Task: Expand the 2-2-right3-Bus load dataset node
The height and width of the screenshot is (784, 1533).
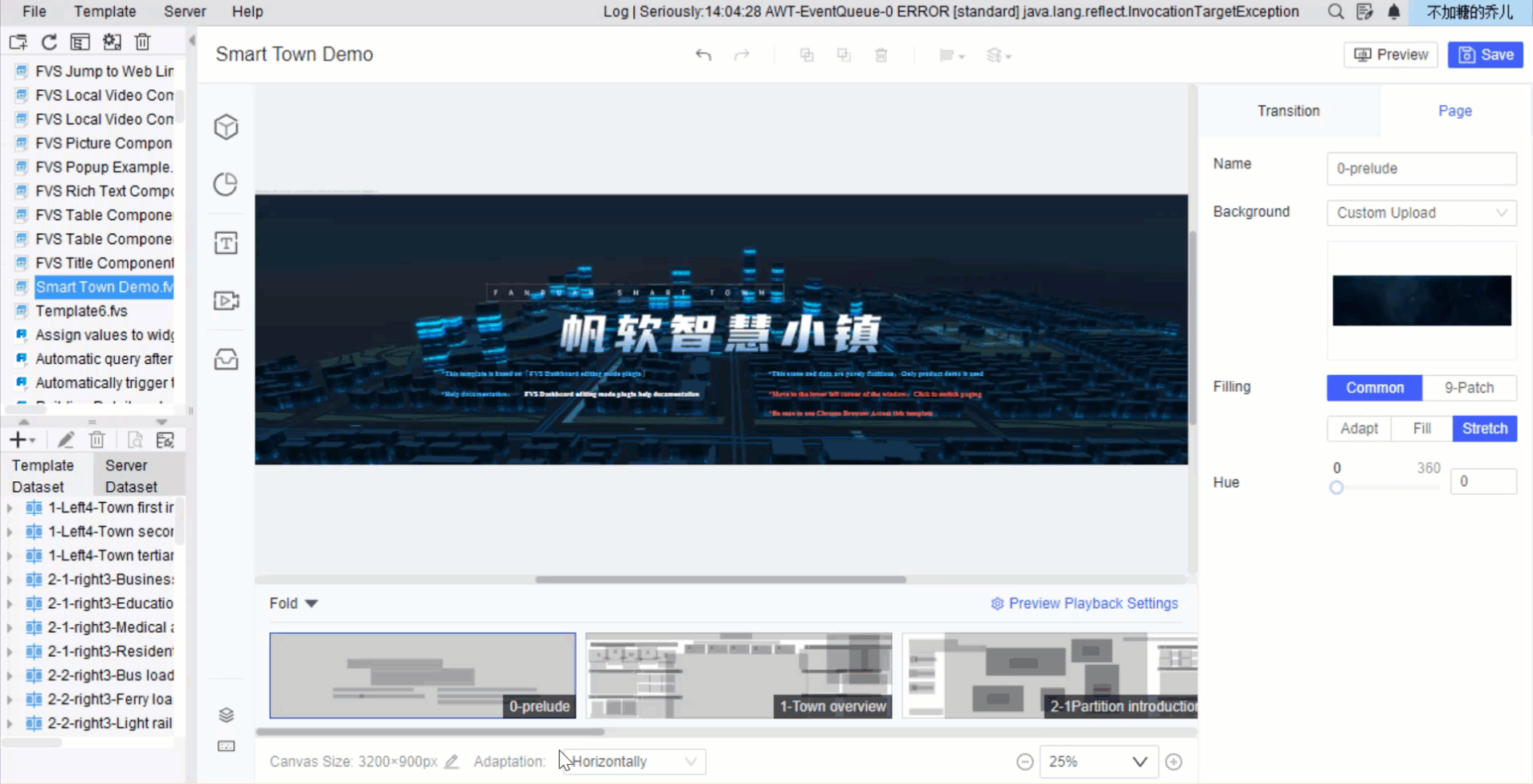Action: pyautogui.click(x=10, y=676)
